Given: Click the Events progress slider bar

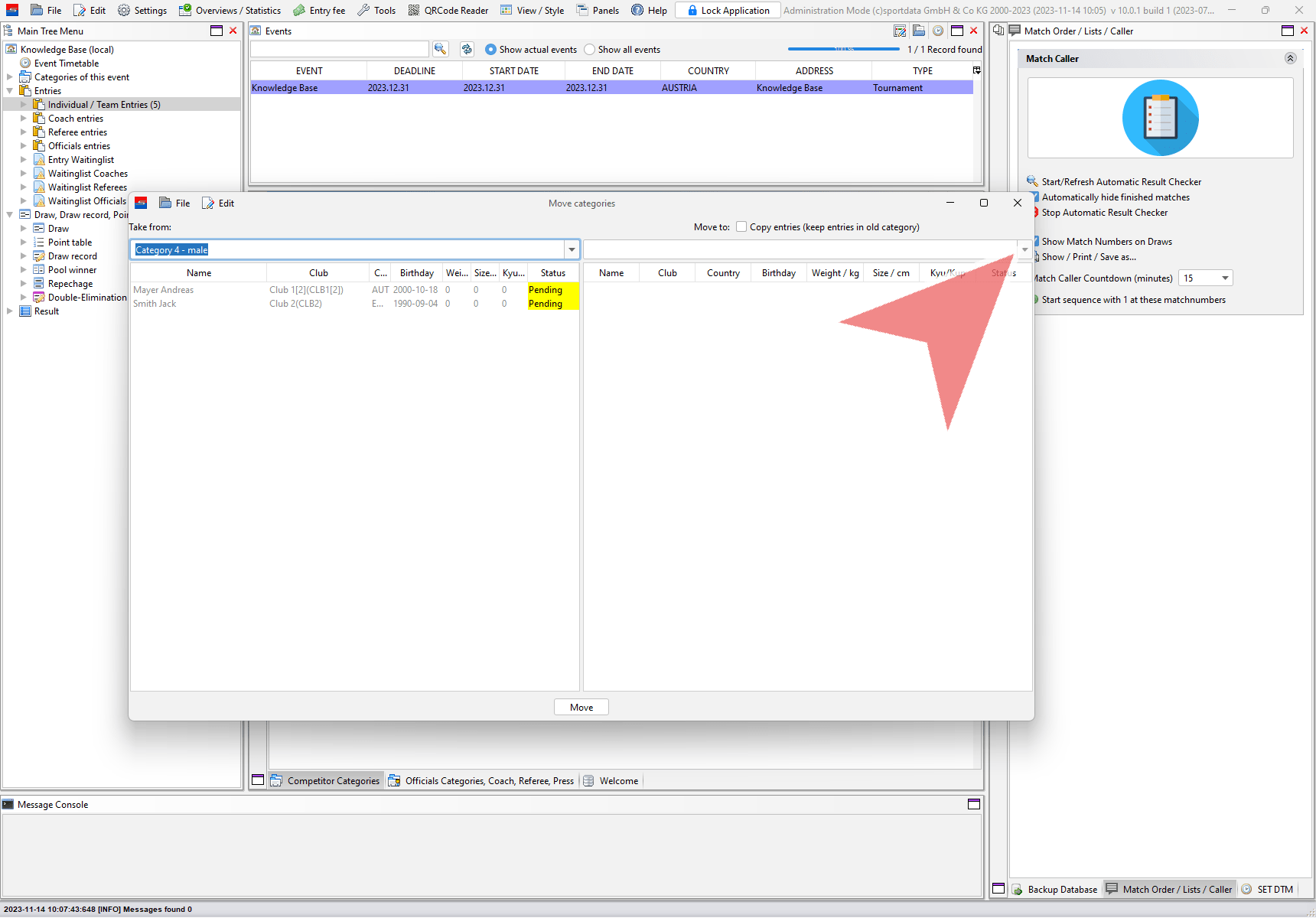Looking at the screenshot, I should tap(843, 49).
